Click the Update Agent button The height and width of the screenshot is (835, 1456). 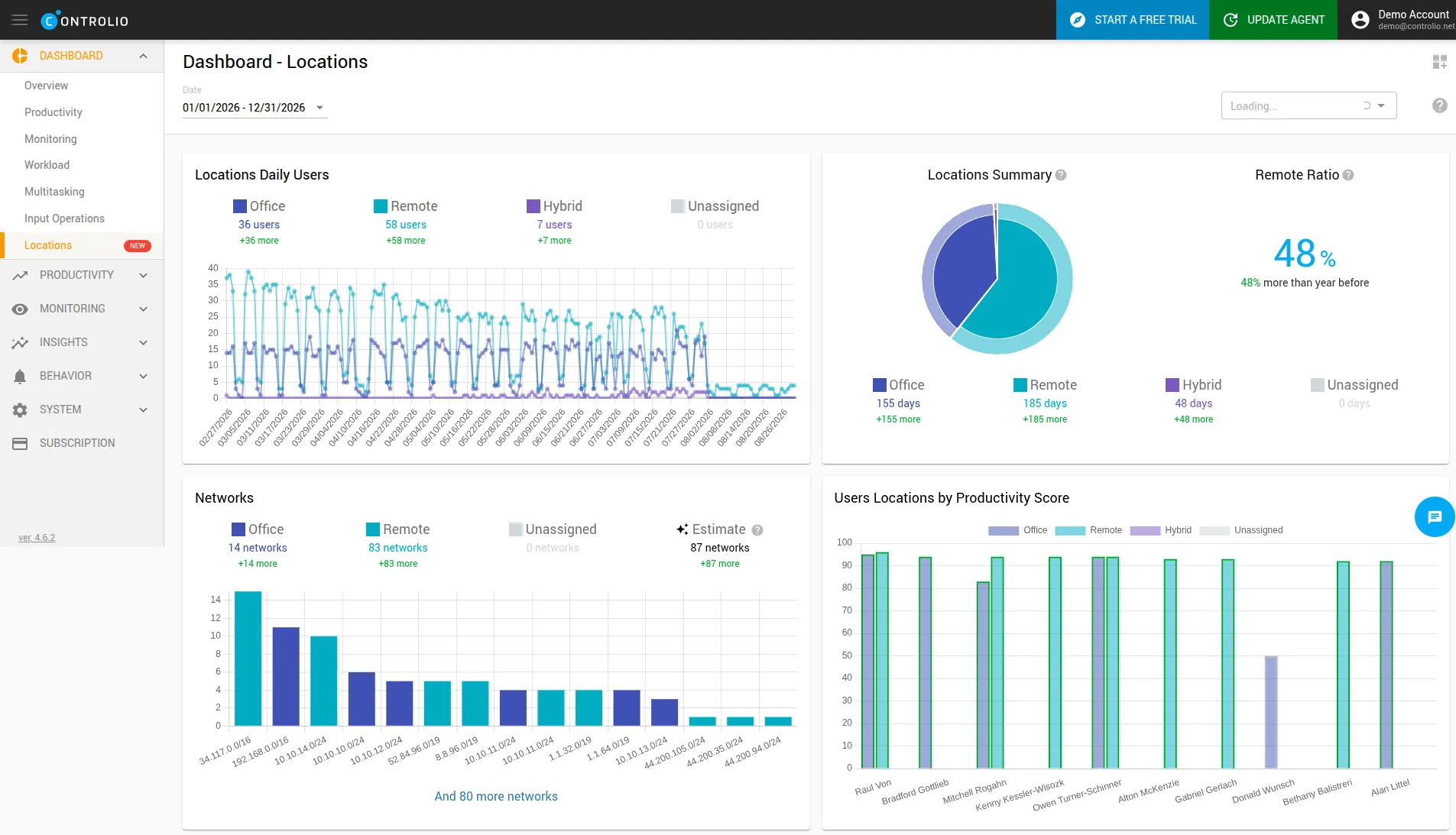click(x=1273, y=20)
